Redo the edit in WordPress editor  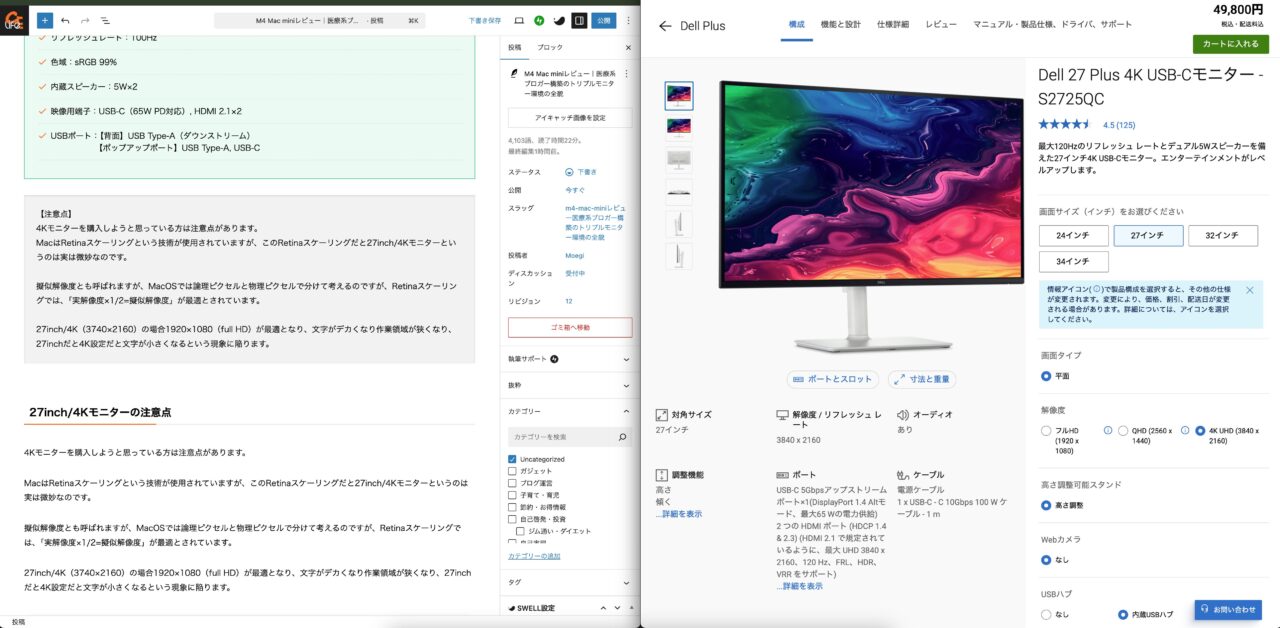[x=85, y=20]
